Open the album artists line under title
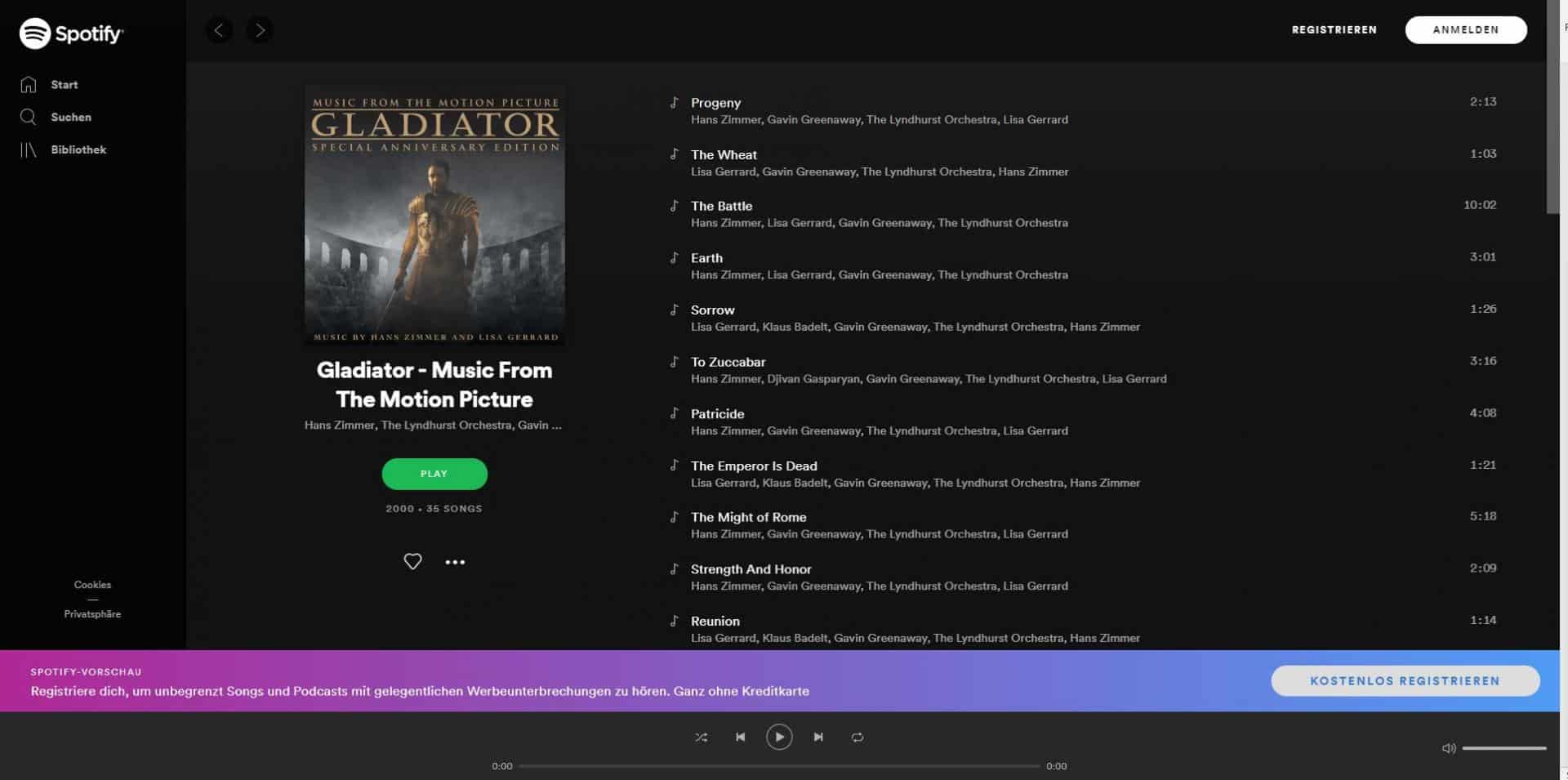This screenshot has width=1568, height=780. (433, 426)
